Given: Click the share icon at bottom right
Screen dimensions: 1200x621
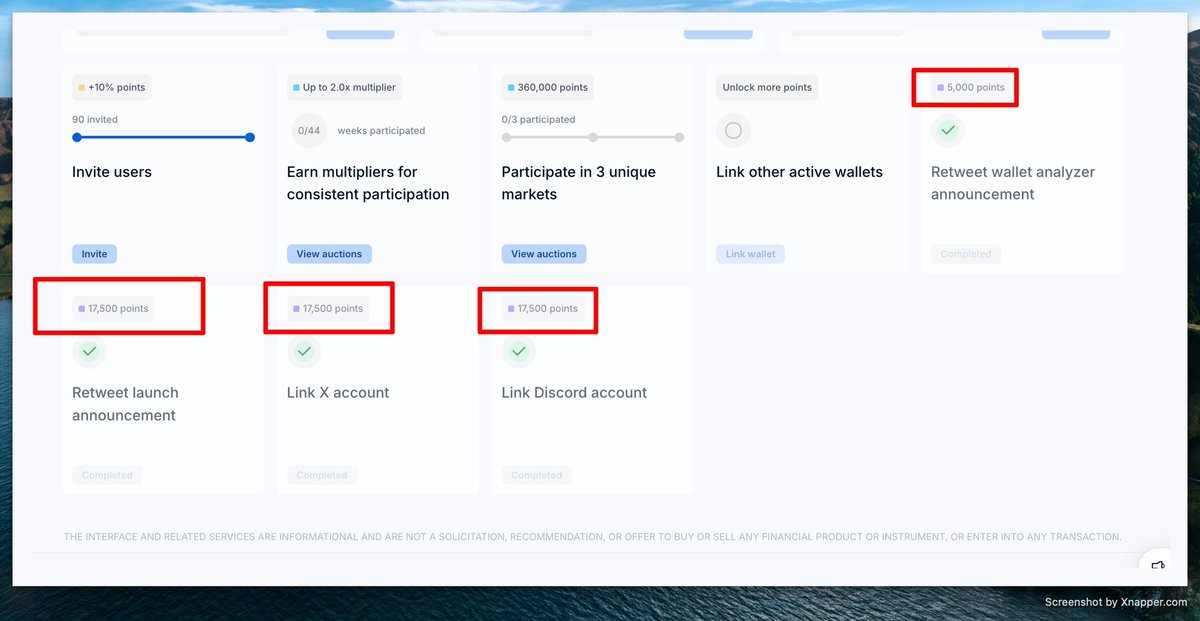Looking at the screenshot, I should point(1156,566).
